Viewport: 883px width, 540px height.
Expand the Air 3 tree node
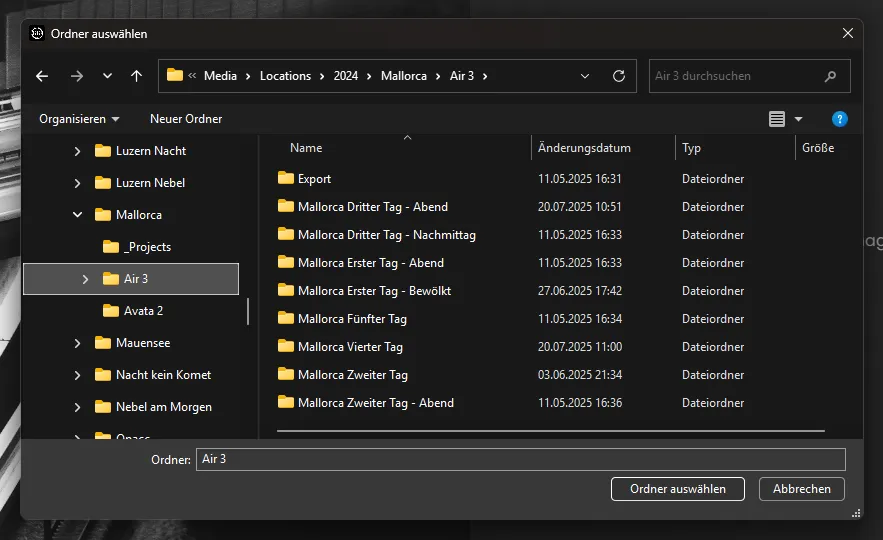point(86,279)
